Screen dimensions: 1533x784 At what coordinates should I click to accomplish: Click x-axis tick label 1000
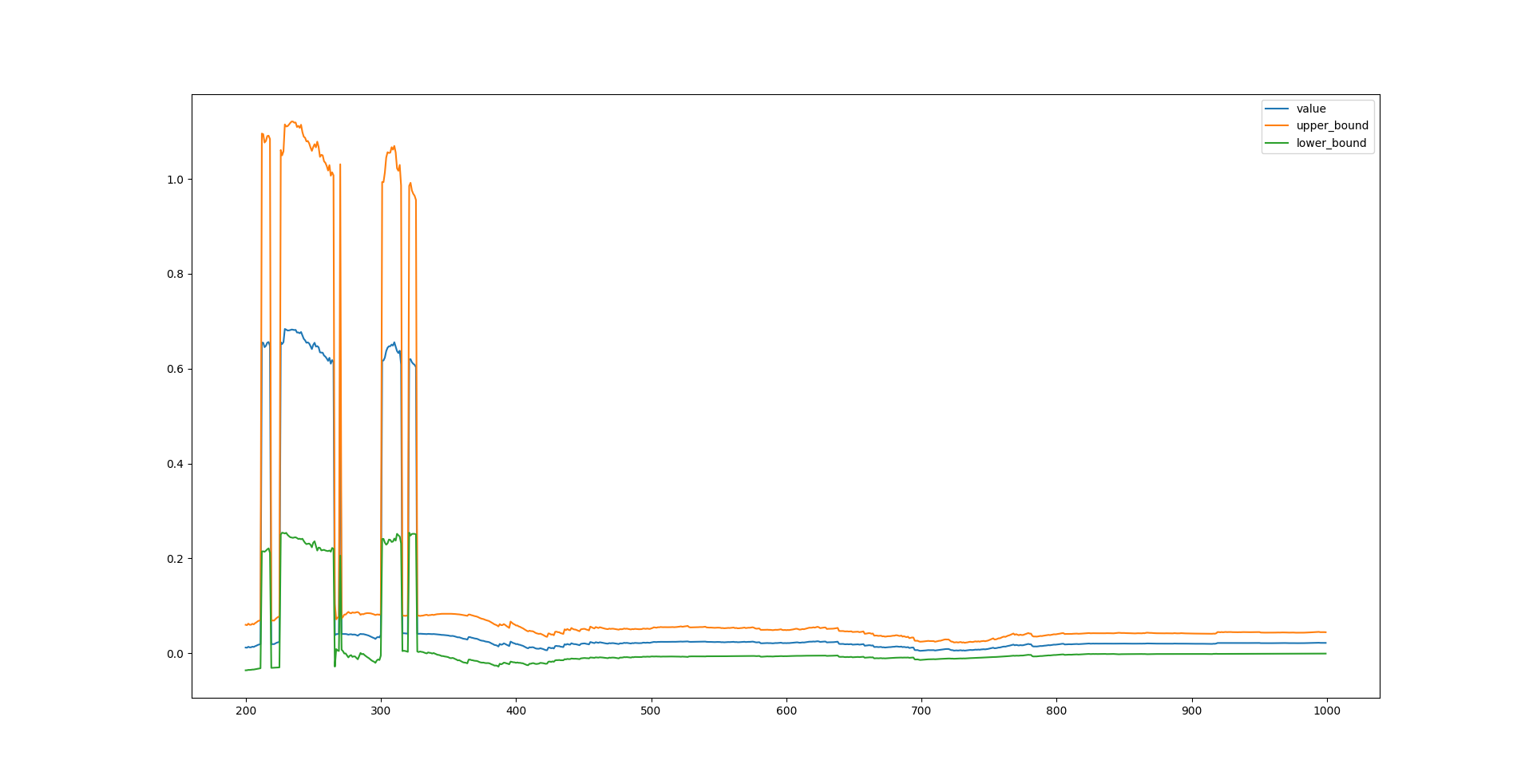click(x=1327, y=711)
